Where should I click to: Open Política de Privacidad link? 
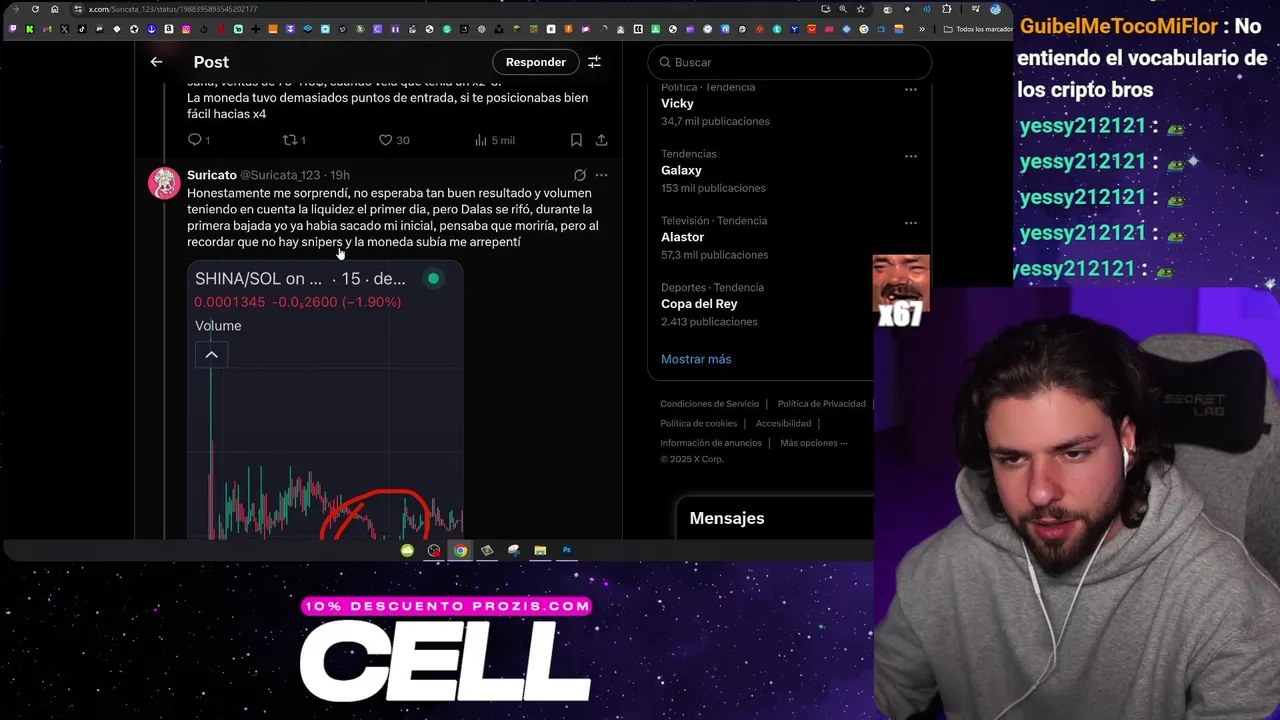(821, 404)
